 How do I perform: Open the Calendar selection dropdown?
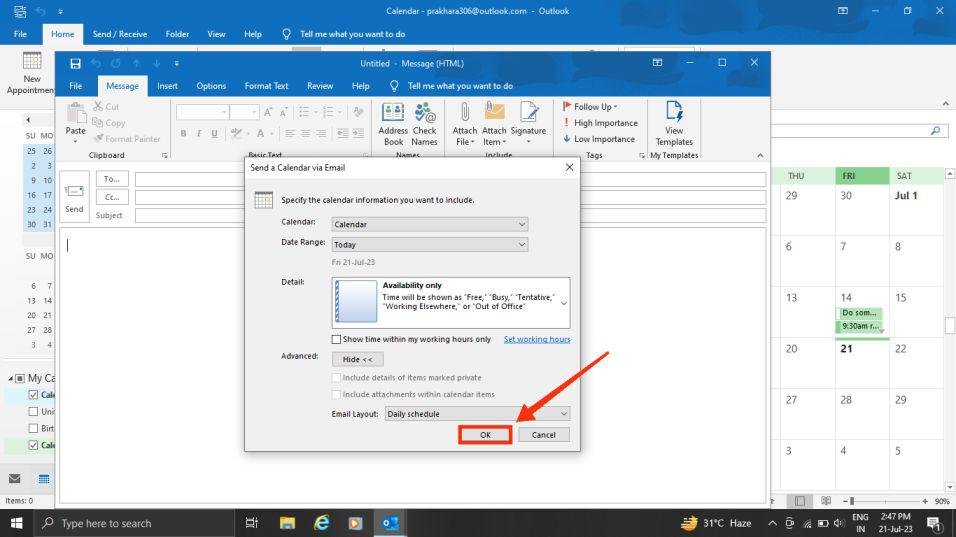pyautogui.click(x=430, y=224)
